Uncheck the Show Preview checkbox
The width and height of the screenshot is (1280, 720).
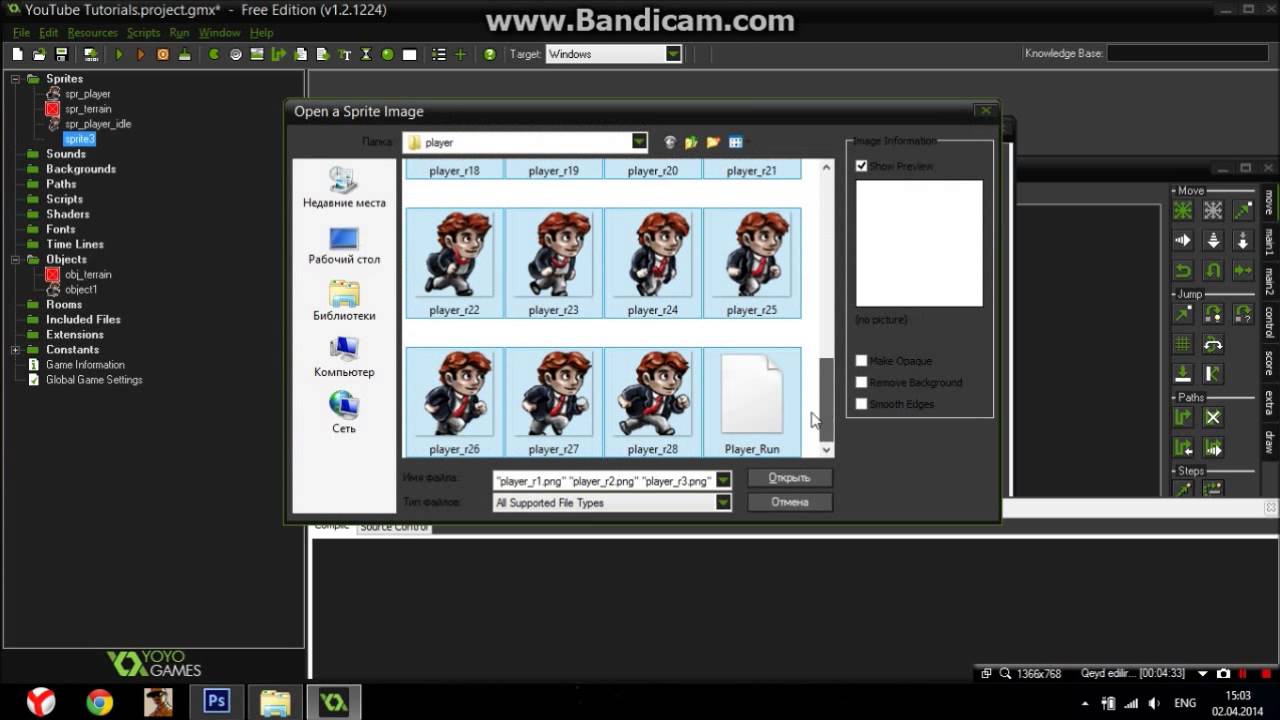(861, 166)
